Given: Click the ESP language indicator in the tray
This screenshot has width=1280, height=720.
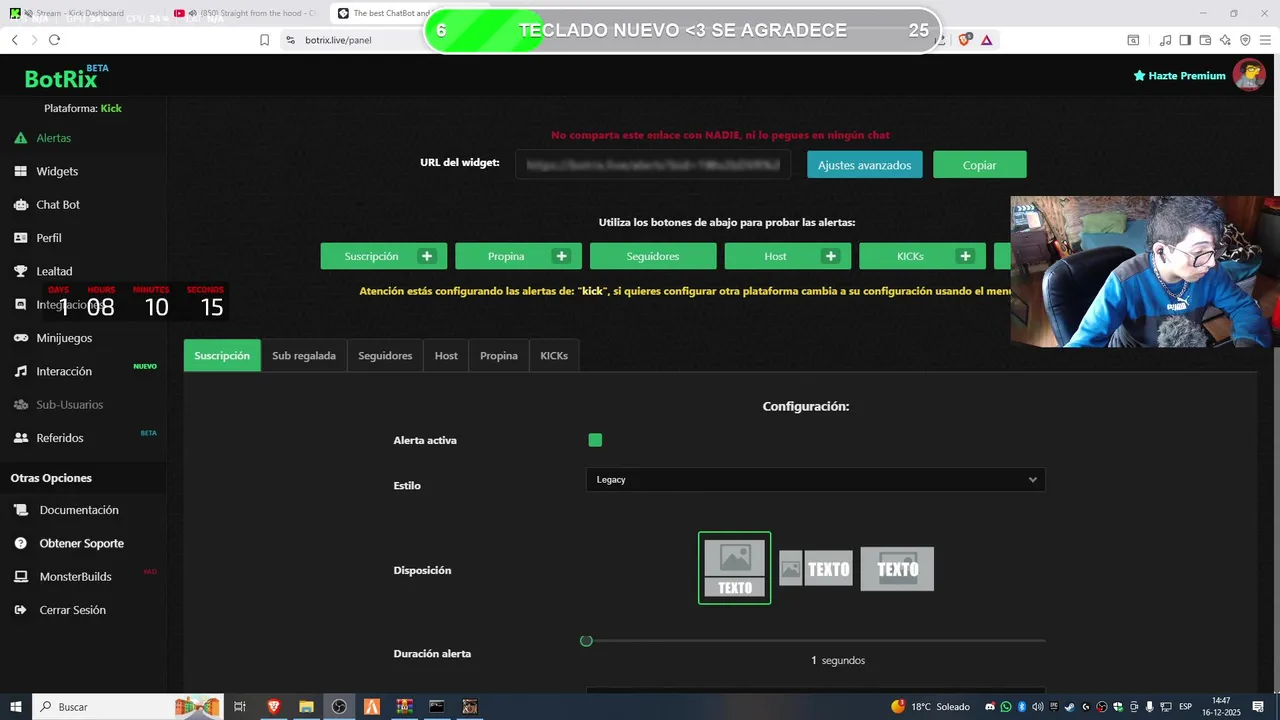Looking at the screenshot, I should (1186, 707).
